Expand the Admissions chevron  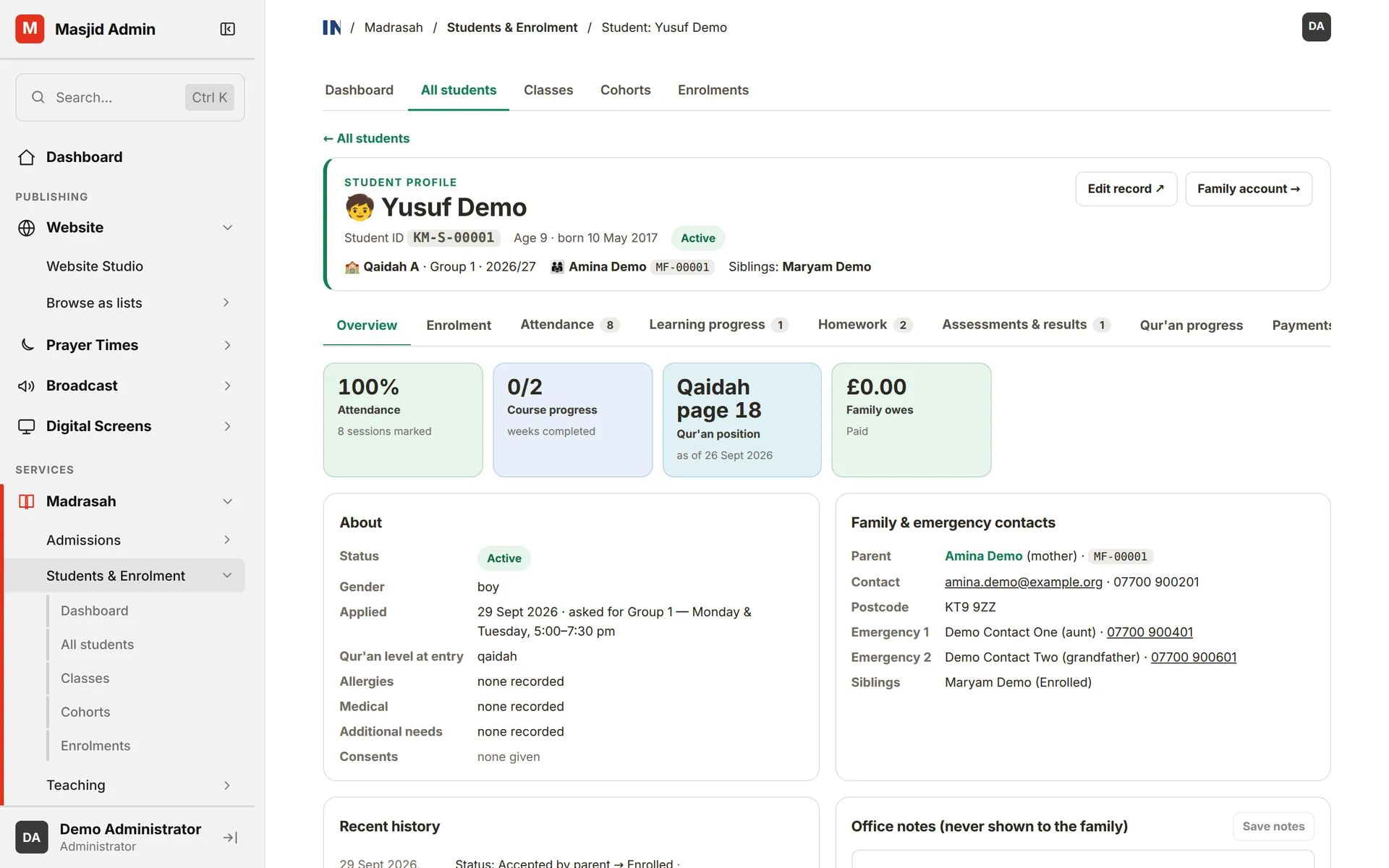(x=227, y=540)
